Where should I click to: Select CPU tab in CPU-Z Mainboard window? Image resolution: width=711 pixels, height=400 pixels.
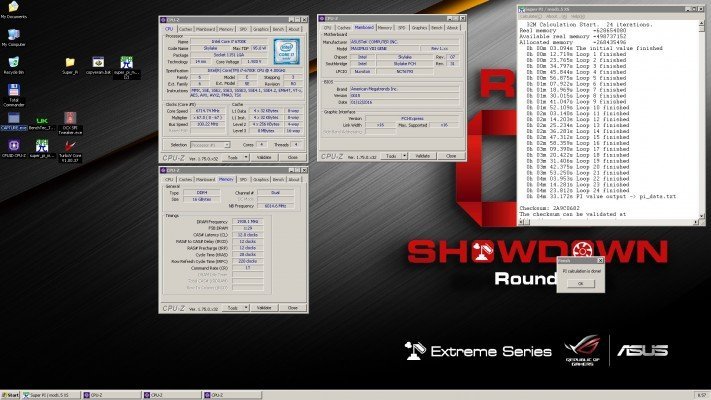coord(327,28)
